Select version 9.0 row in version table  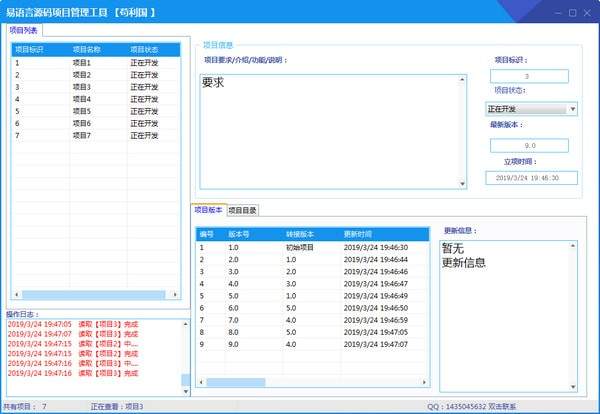point(300,344)
